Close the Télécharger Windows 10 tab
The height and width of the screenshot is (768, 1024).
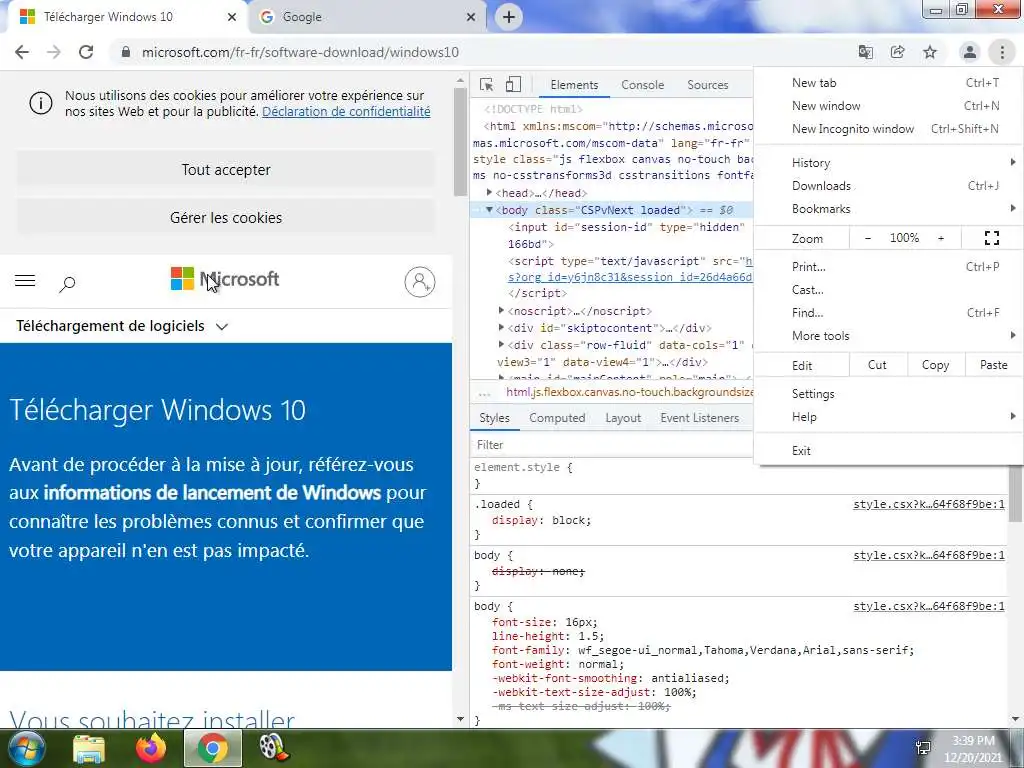coord(232,17)
